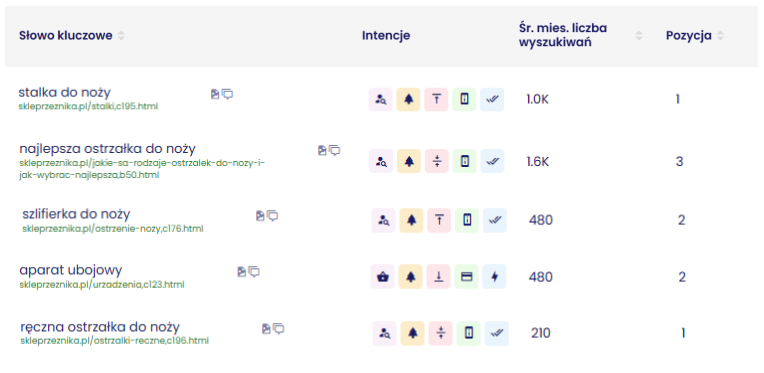Click the credit card icon for aparat ubojowy
764x373 pixels.
[x=466, y=277]
